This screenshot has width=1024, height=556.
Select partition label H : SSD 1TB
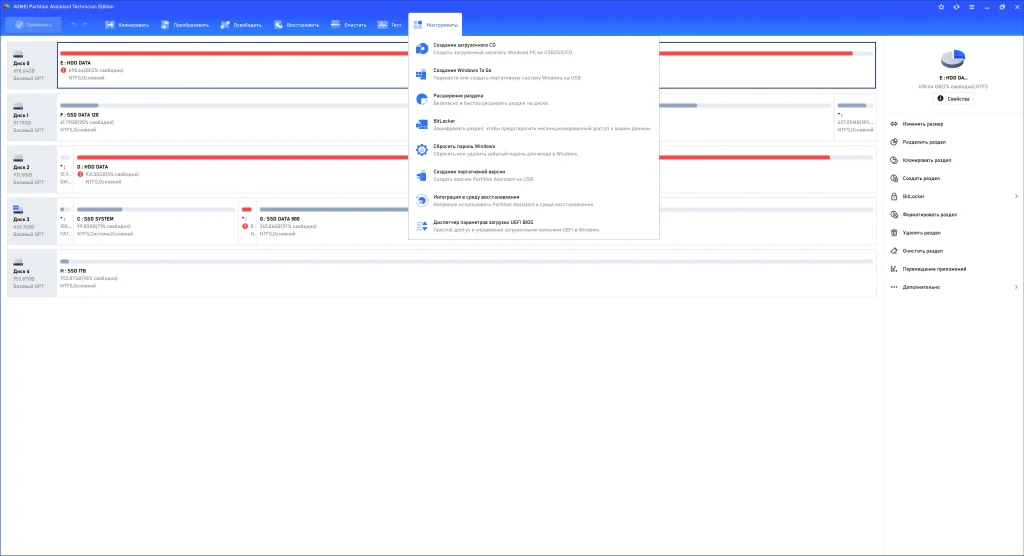(73, 270)
